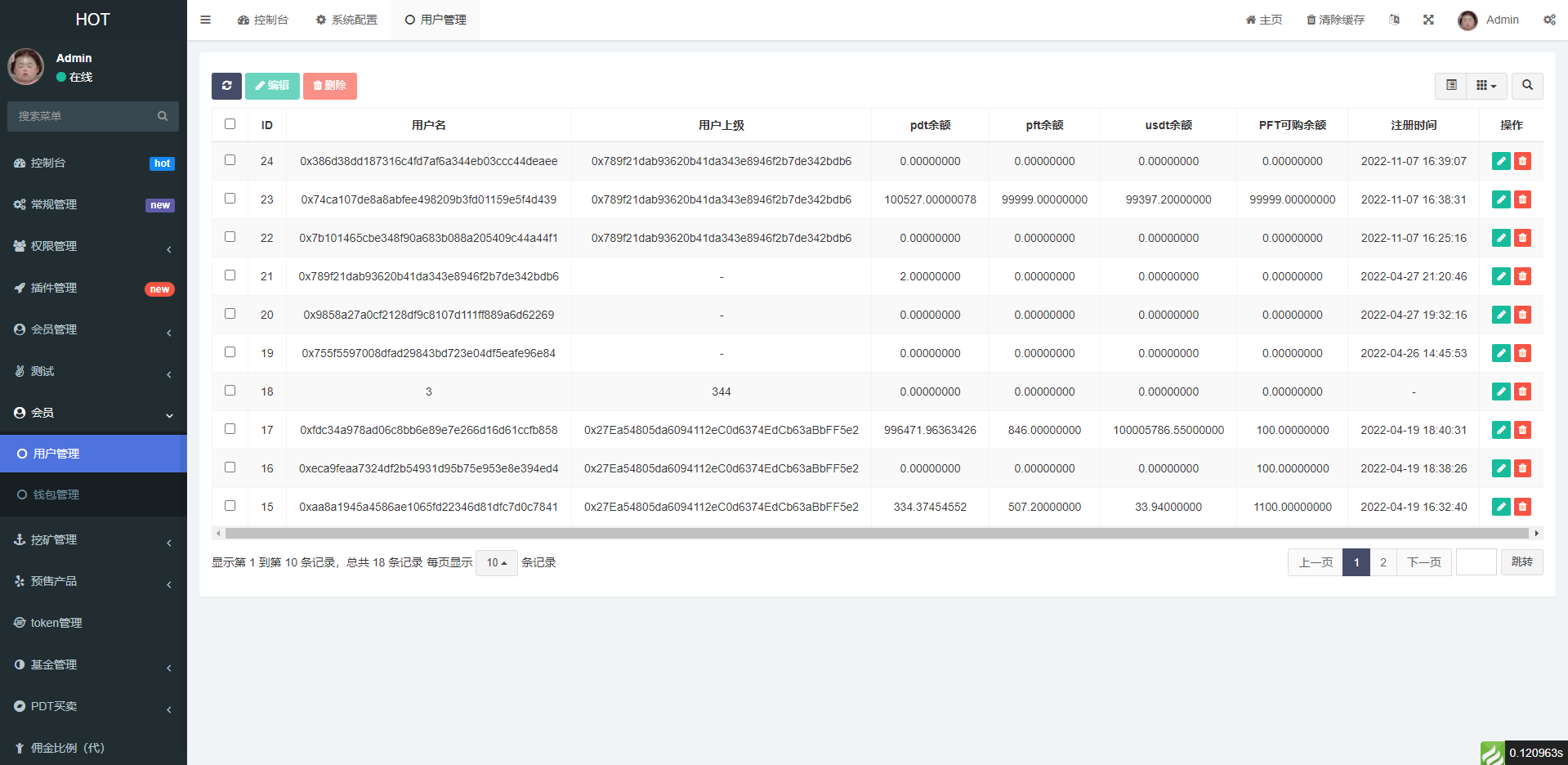Image resolution: width=1568 pixels, height=765 pixels.
Task: Click the red delete icon for ID 17
Action: point(1522,430)
